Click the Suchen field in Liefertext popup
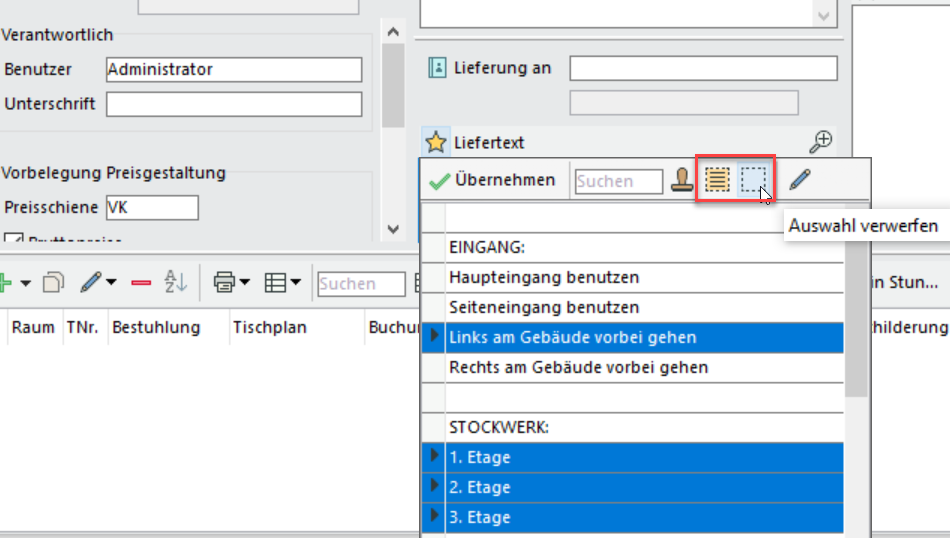The width and height of the screenshot is (950, 538). tap(618, 181)
